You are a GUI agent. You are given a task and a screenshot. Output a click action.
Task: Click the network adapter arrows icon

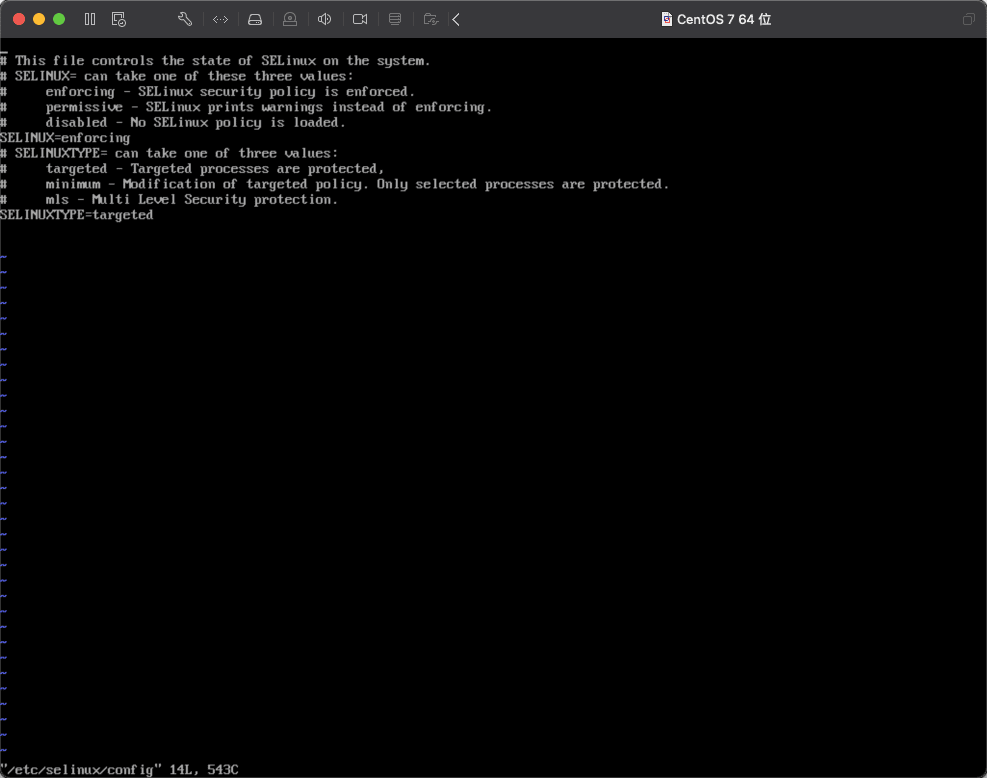pos(220,19)
